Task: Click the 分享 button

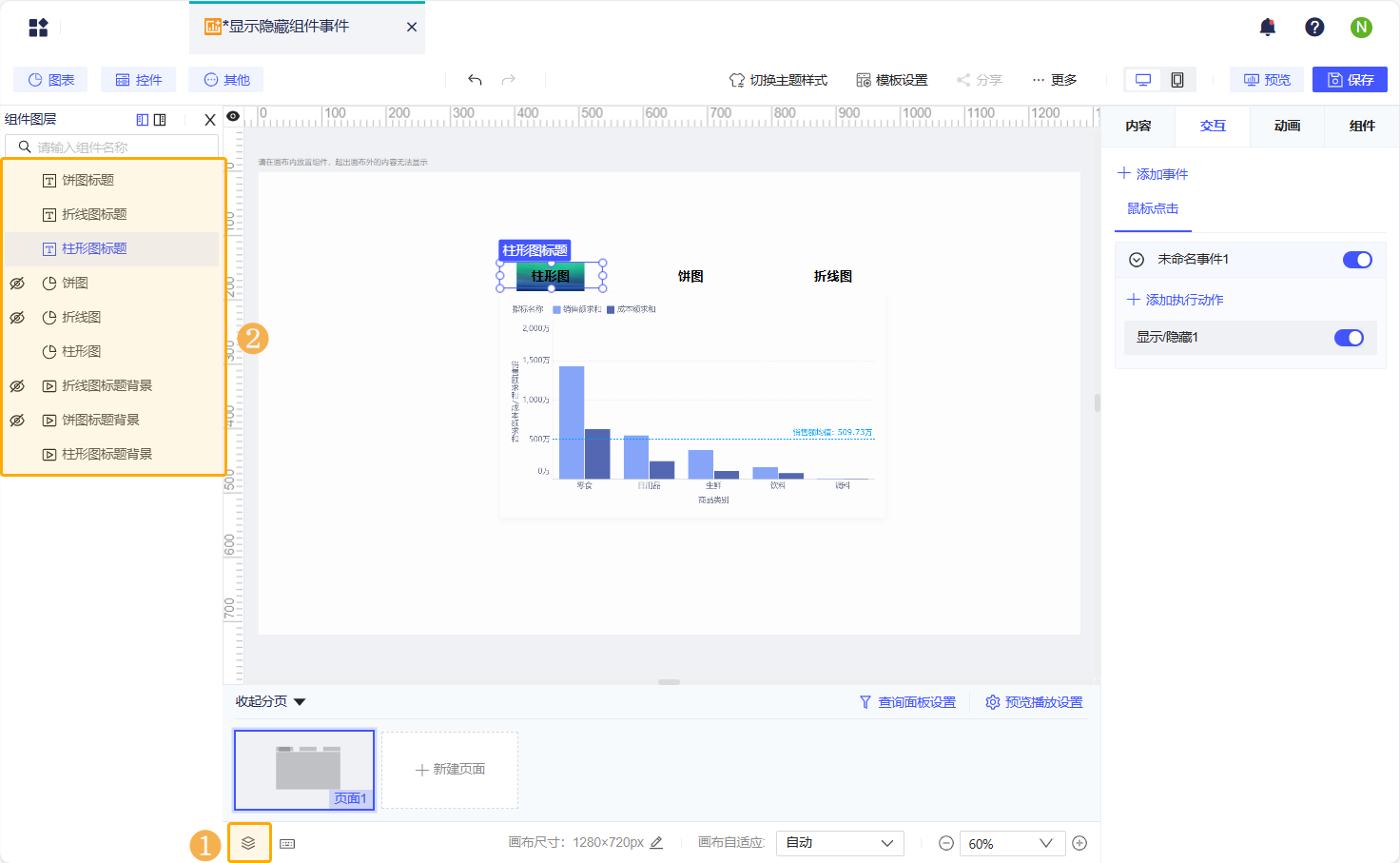Action: (x=980, y=80)
